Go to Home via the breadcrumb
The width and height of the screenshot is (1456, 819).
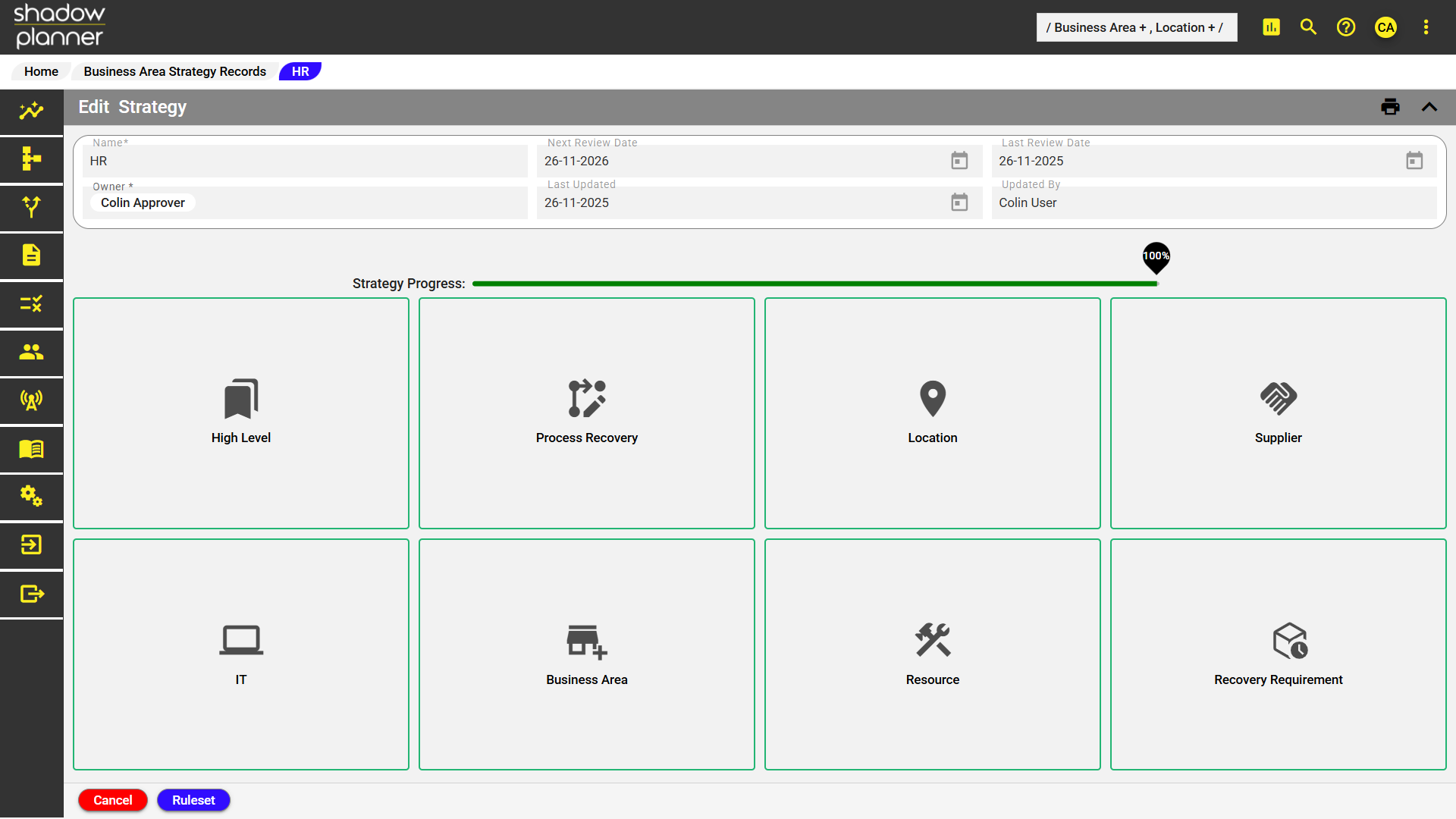tap(41, 71)
